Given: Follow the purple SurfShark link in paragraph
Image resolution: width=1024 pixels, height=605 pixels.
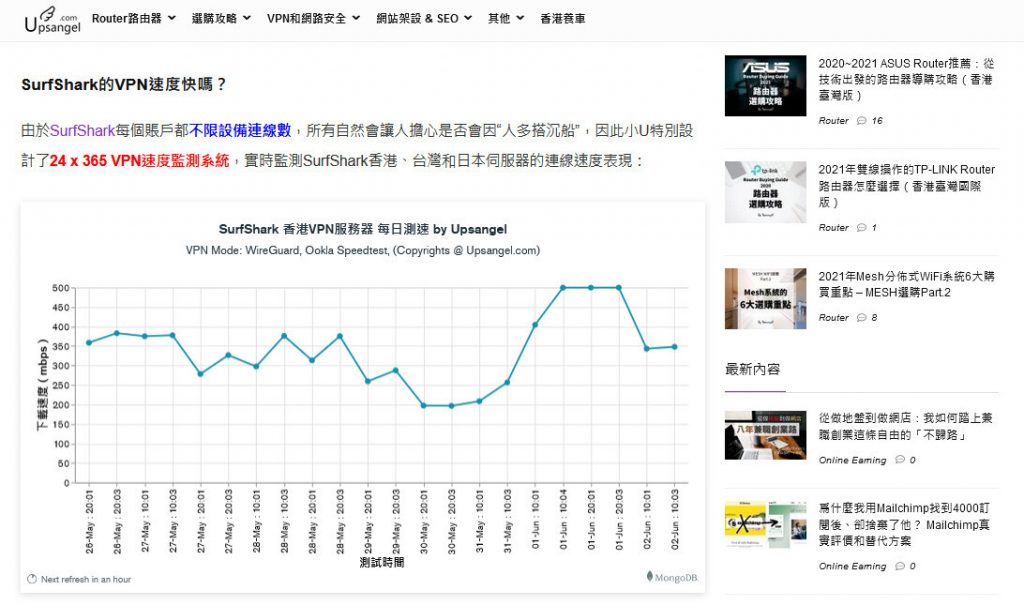Looking at the screenshot, I should (82, 131).
